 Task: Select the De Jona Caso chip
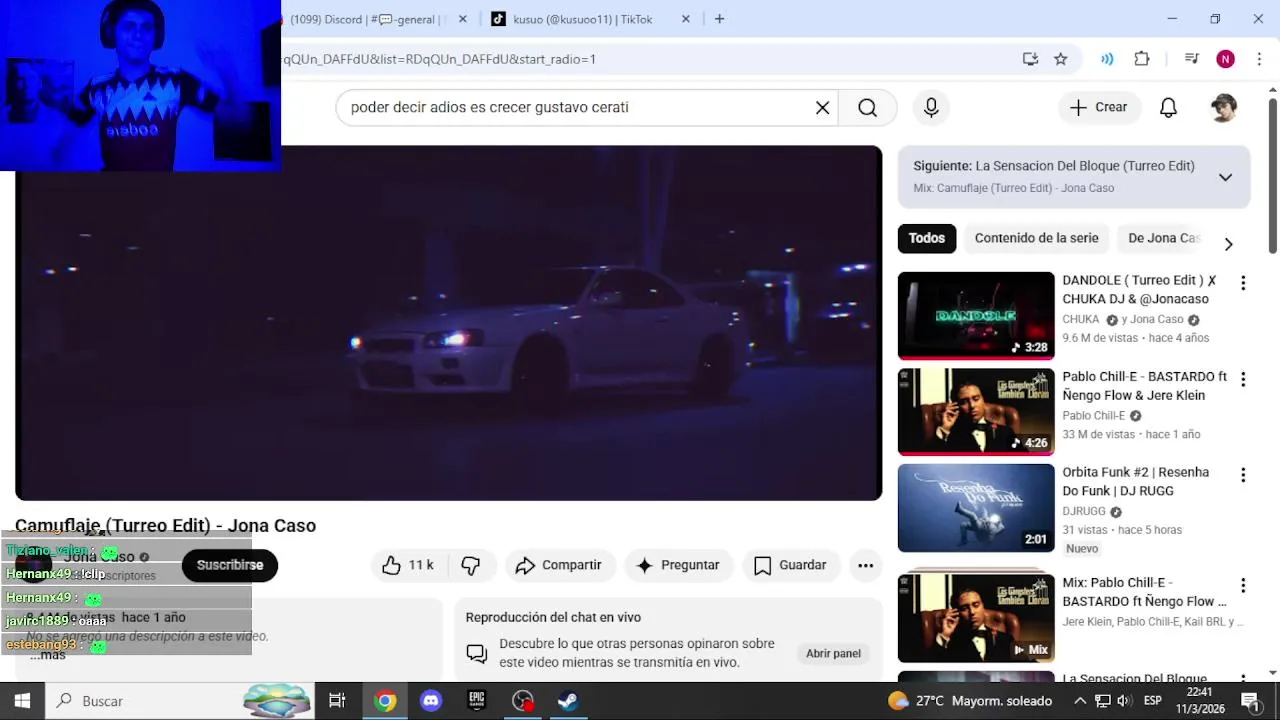pyautogui.click(x=1163, y=238)
